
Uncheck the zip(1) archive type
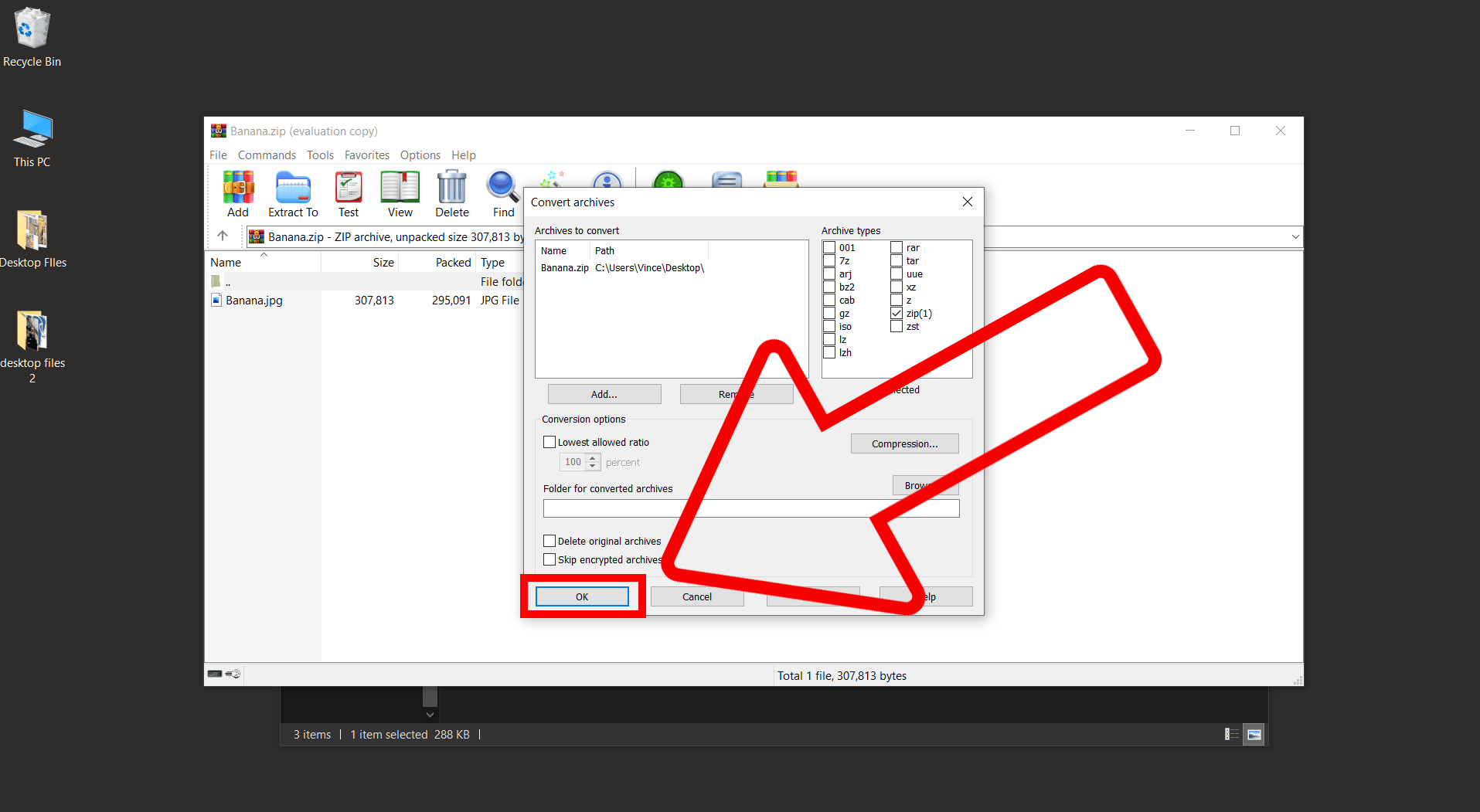point(896,313)
